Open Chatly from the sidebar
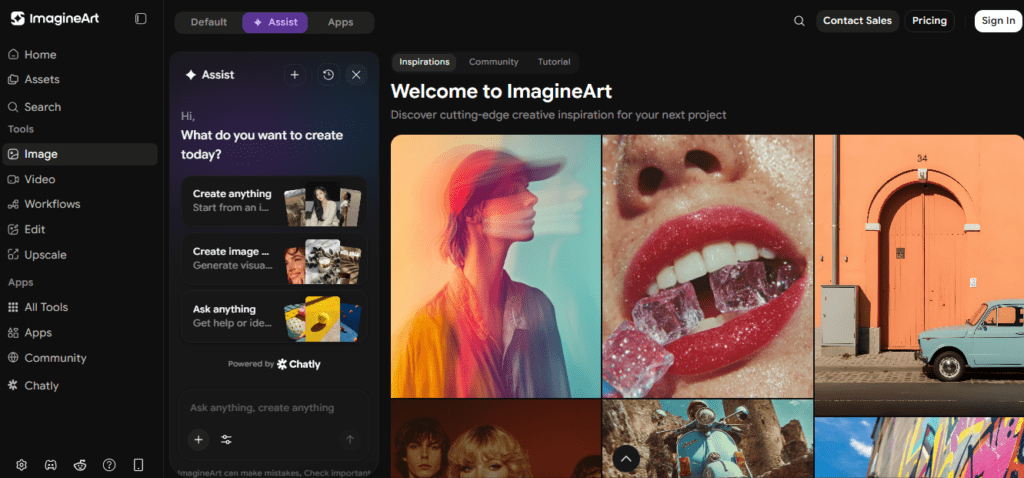Screen dimensions: 1024x478 78,386
